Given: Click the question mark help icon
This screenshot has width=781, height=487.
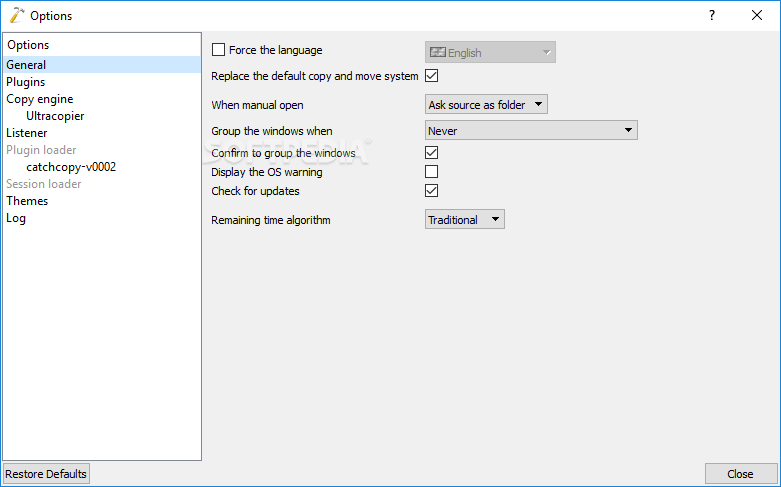Looking at the screenshot, I should (x=712, y=15).
